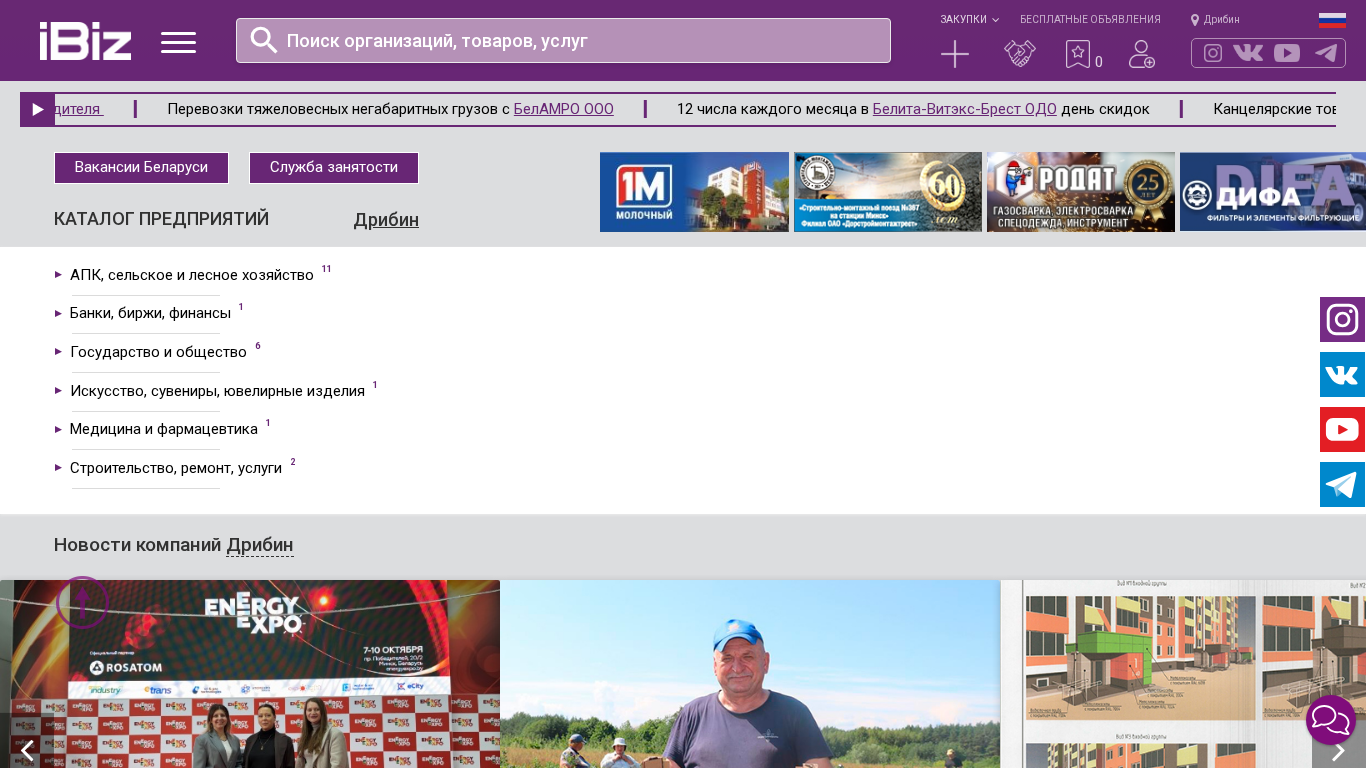Click the Instagram side floating button
1366x768 pixels.
[1342, 320]
